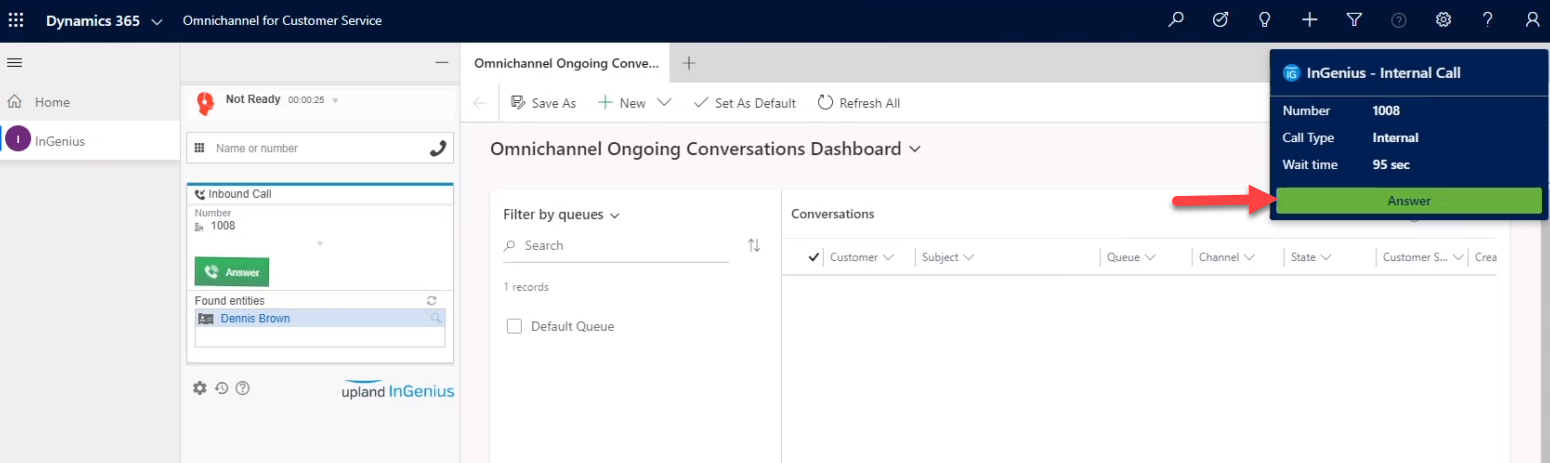Screen dimensions: 1550x463
Task: Open the settings gear in top bar
Action: coord(1443,20)
